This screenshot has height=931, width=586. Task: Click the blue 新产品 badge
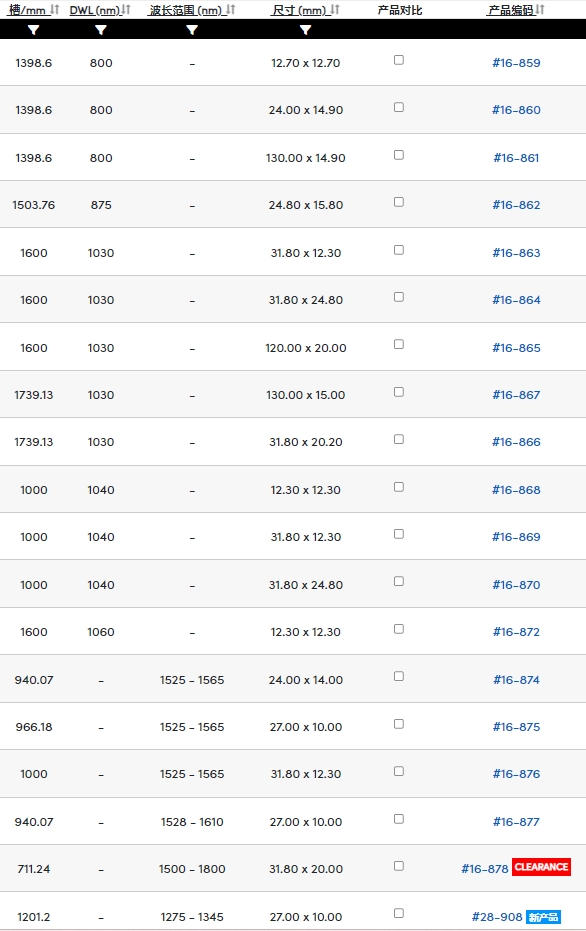click(543, 917)
